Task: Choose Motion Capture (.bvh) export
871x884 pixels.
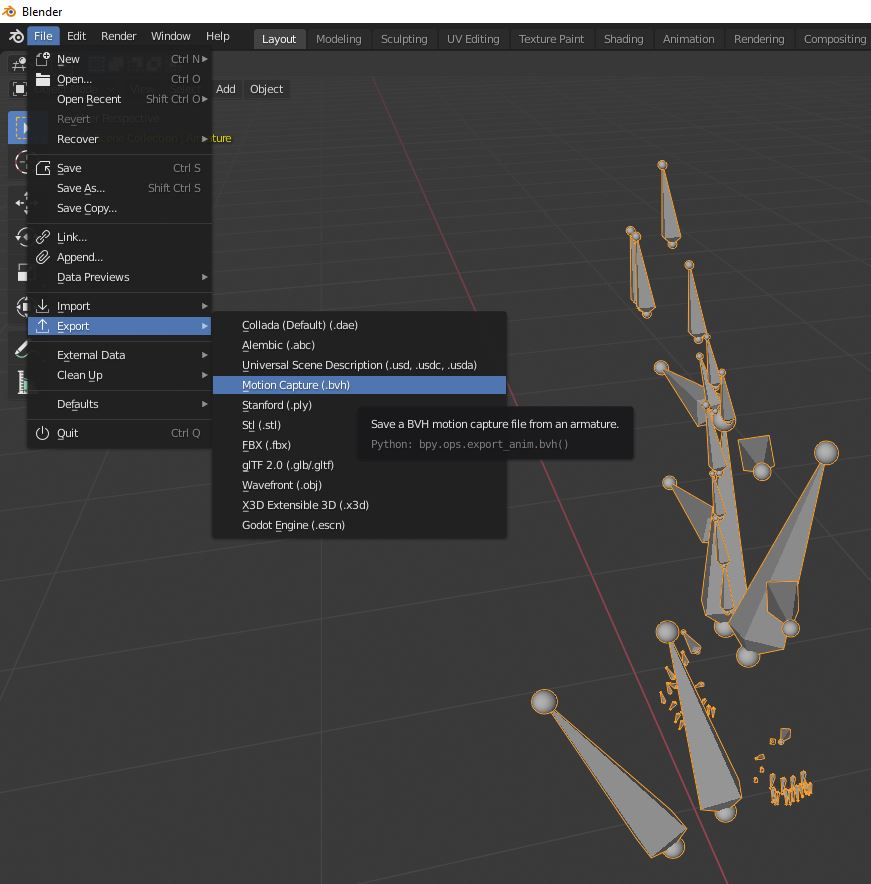Action: tap(359, 385)
